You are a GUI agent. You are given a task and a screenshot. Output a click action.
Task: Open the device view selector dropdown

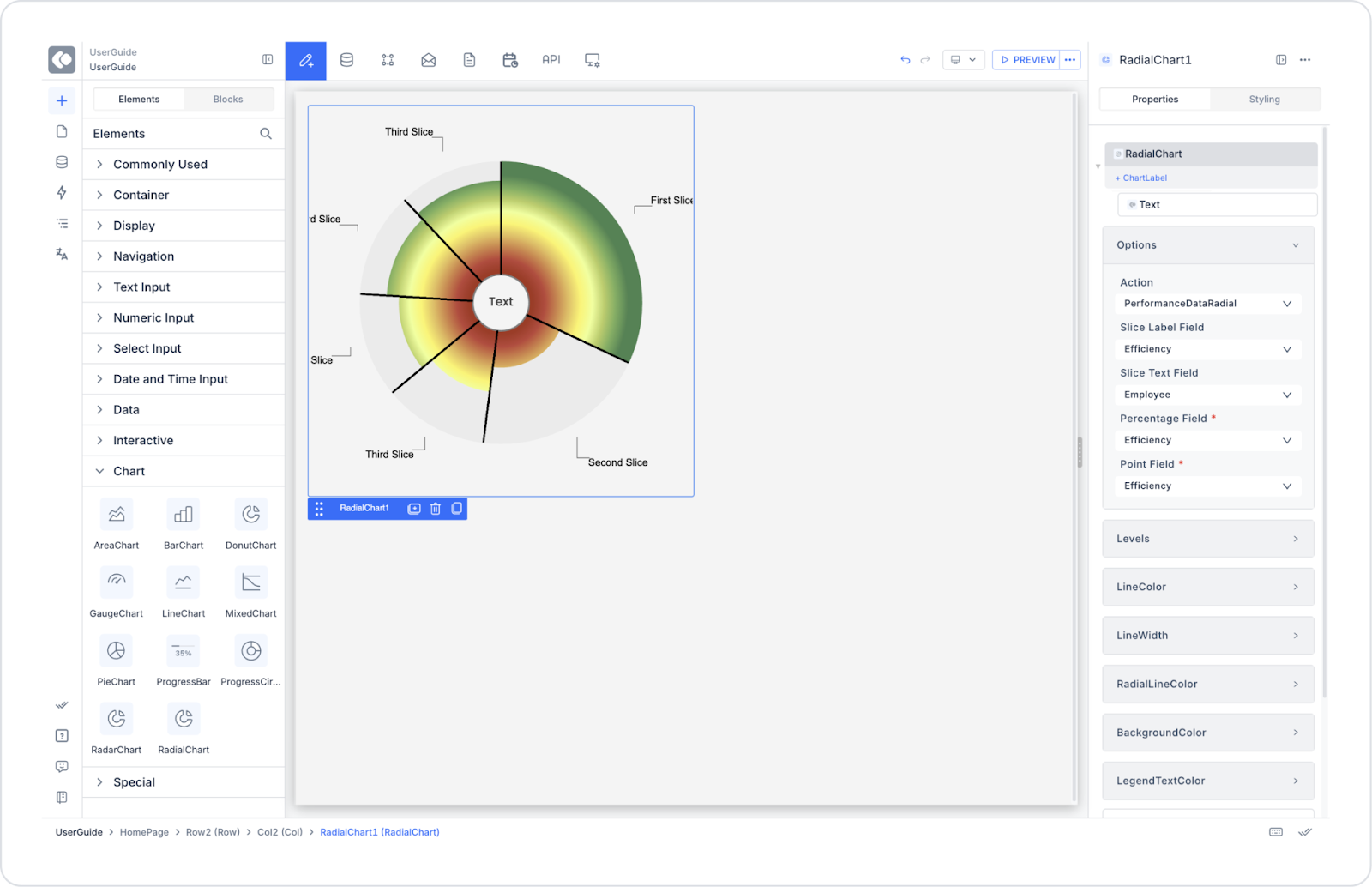pyautogui.click(x=963, y=60)
